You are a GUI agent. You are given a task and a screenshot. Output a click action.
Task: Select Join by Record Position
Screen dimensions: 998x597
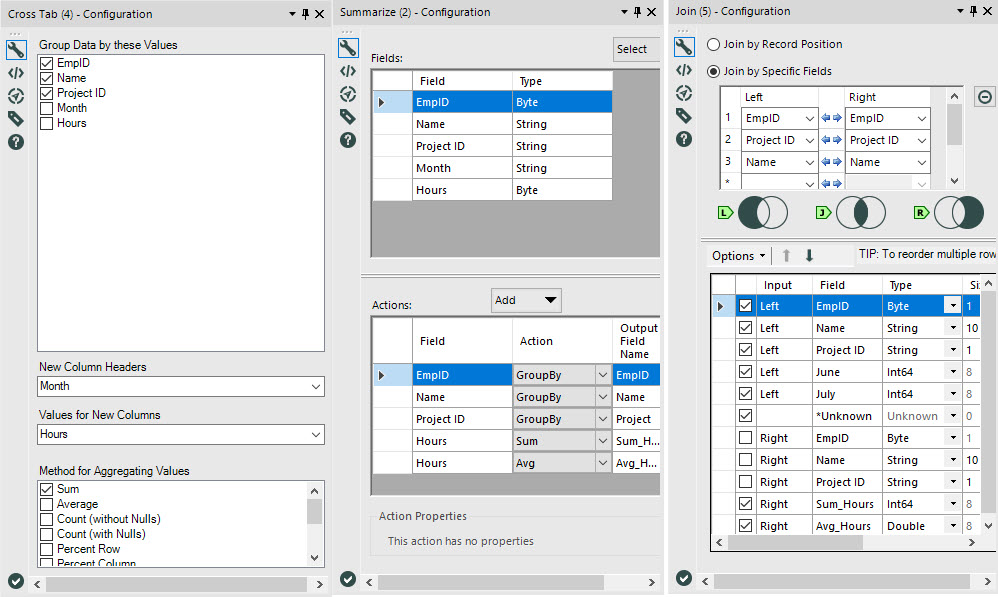[713, 45]
